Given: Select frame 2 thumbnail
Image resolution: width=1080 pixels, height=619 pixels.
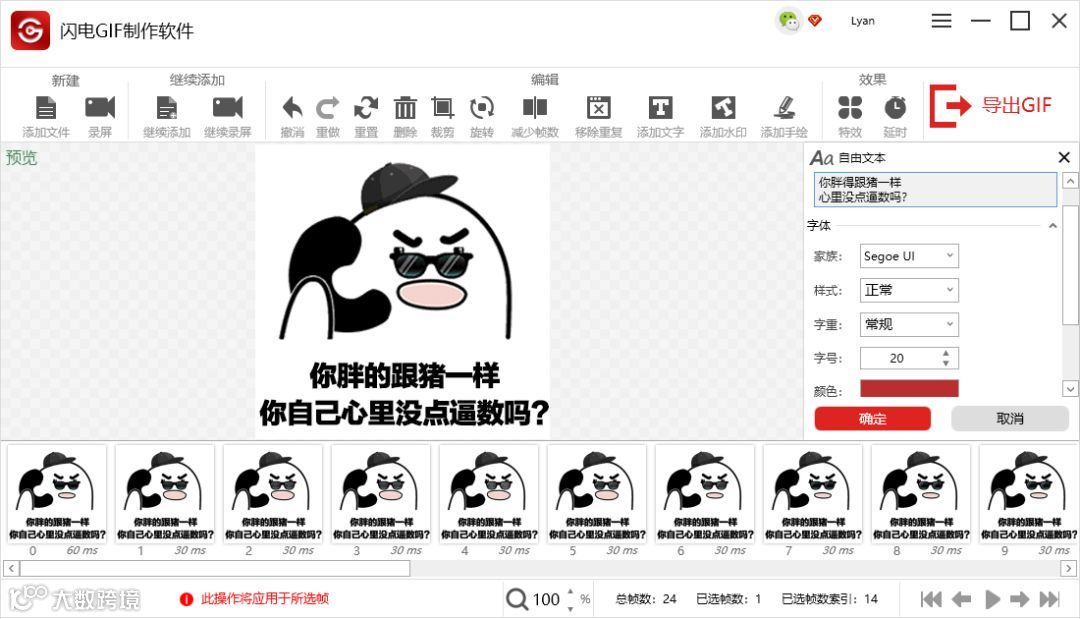Looking at the screenshot, I should [x=273, y=494].
